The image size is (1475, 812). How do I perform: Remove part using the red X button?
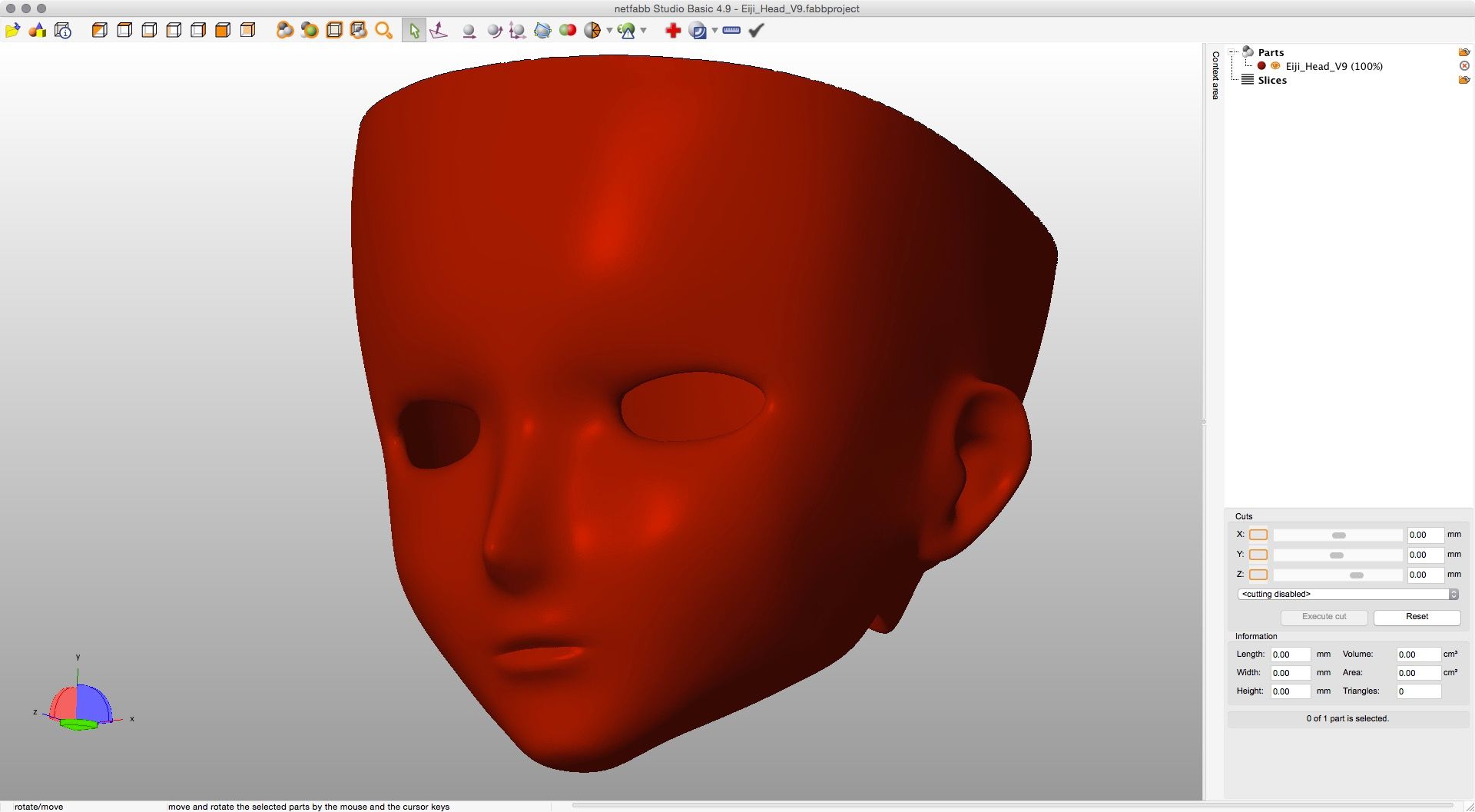click(x=1464, y=66)
